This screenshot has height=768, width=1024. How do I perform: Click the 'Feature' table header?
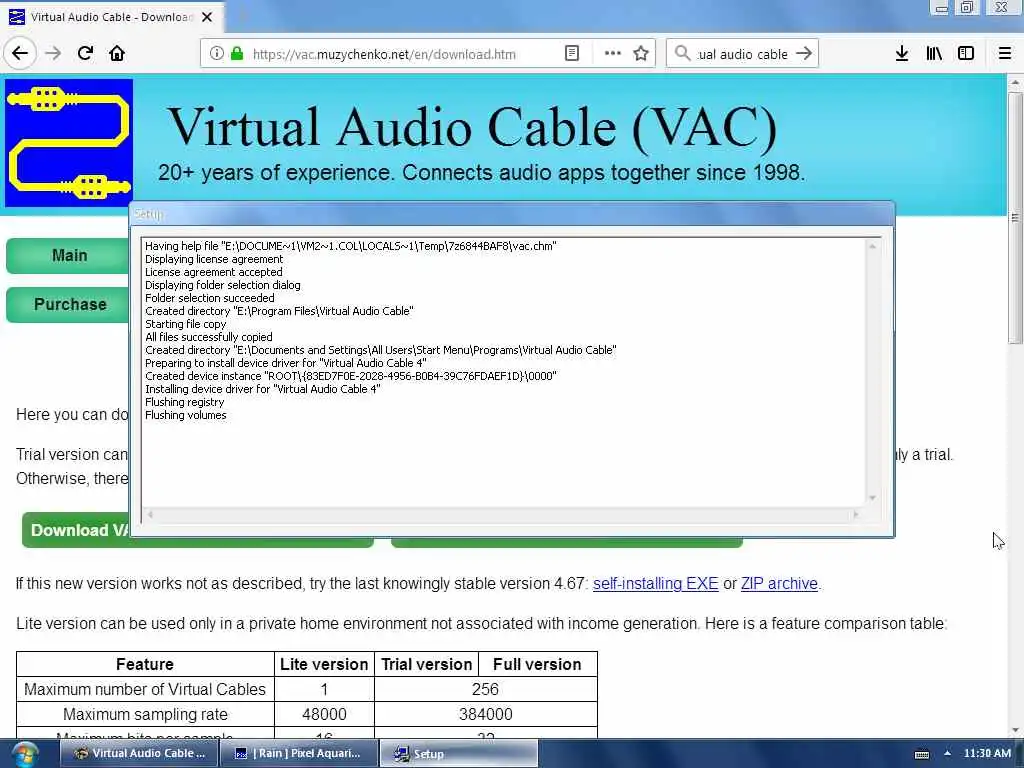(x=145, y=664)
